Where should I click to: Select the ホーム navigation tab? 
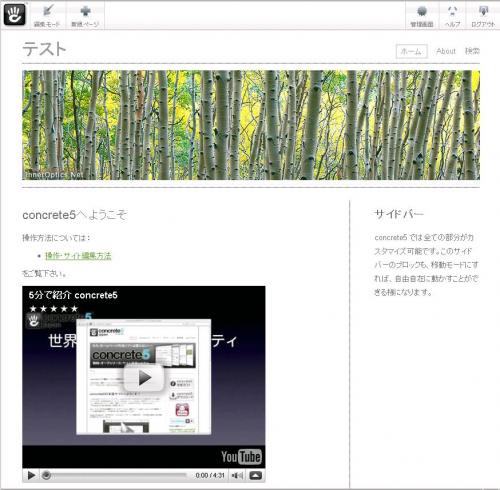411,51
